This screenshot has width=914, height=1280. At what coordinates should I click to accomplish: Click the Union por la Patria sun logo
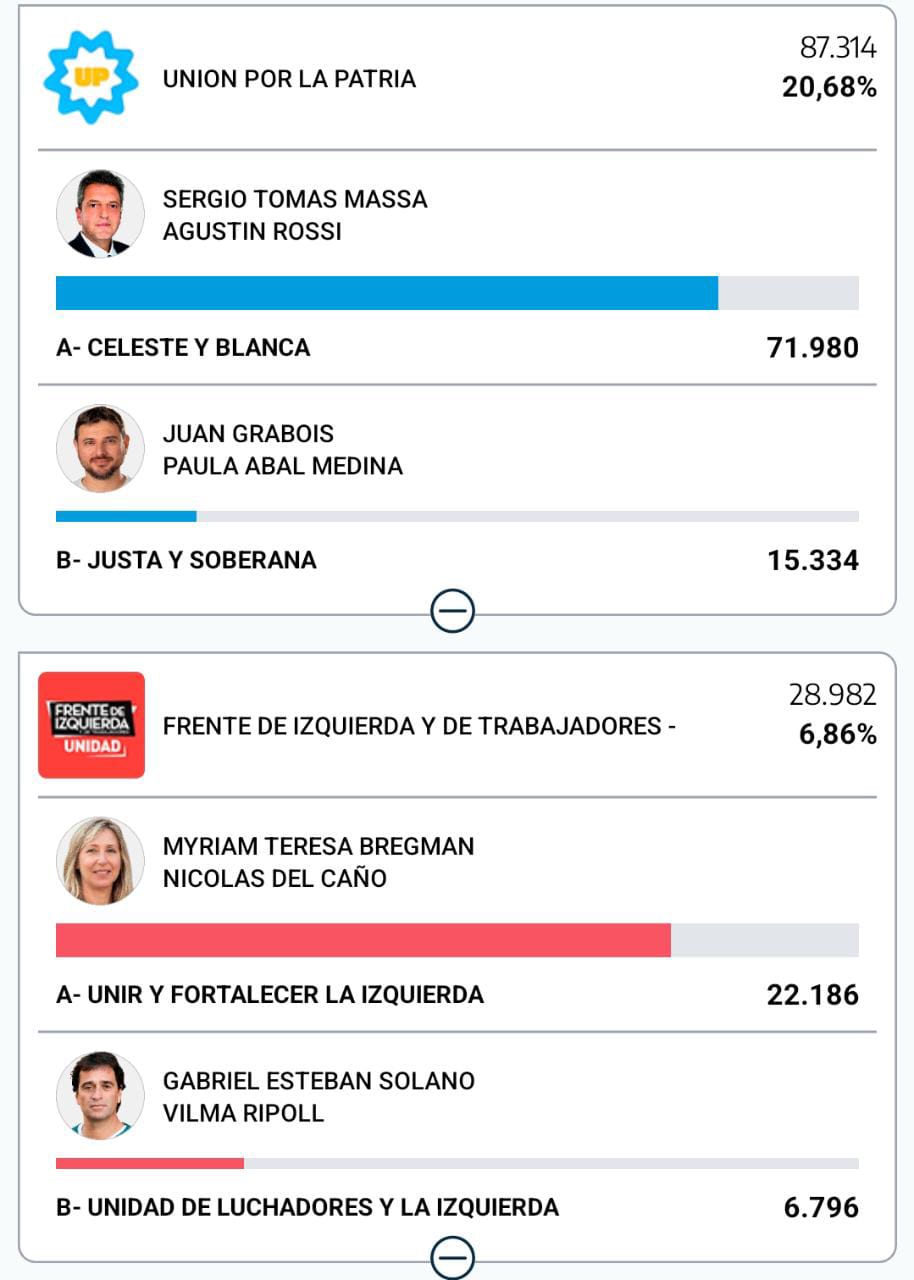pos(91,77)
